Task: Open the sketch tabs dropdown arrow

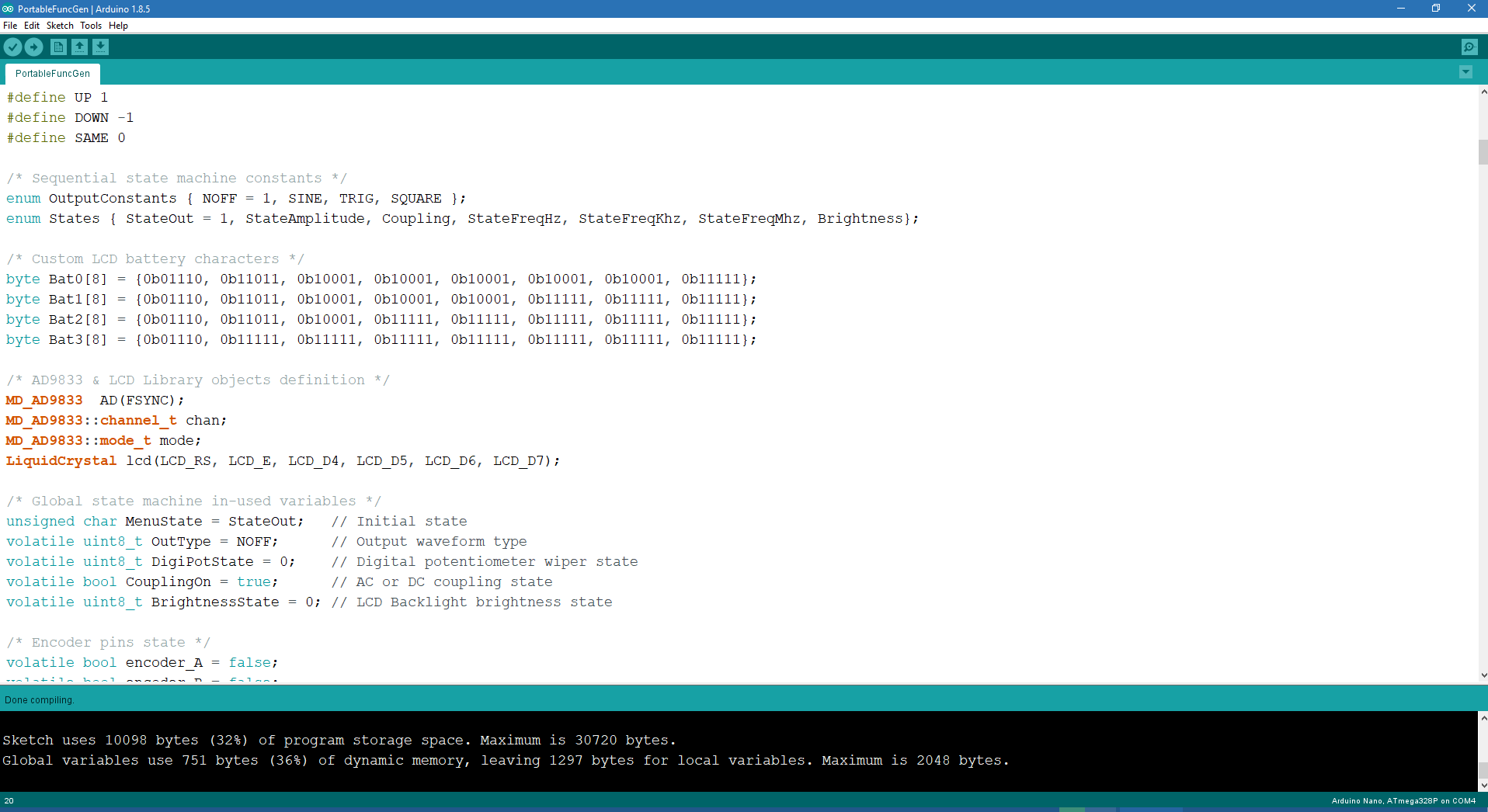Action: (x=1466, y=72)
